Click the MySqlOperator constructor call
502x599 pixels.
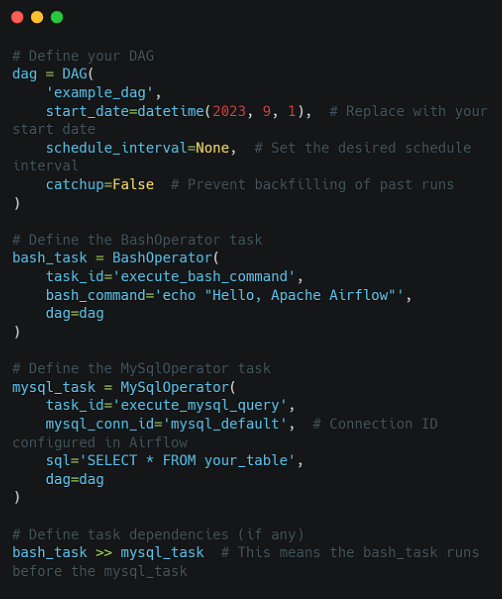click(178, 387)
